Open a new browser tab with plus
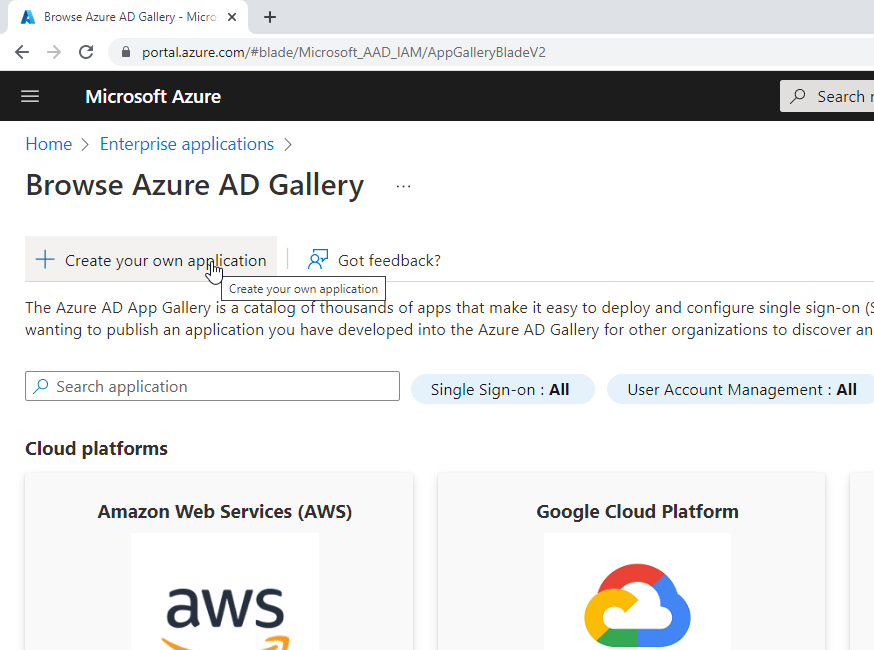The image size is (874, 650). [x=270, y=17]
